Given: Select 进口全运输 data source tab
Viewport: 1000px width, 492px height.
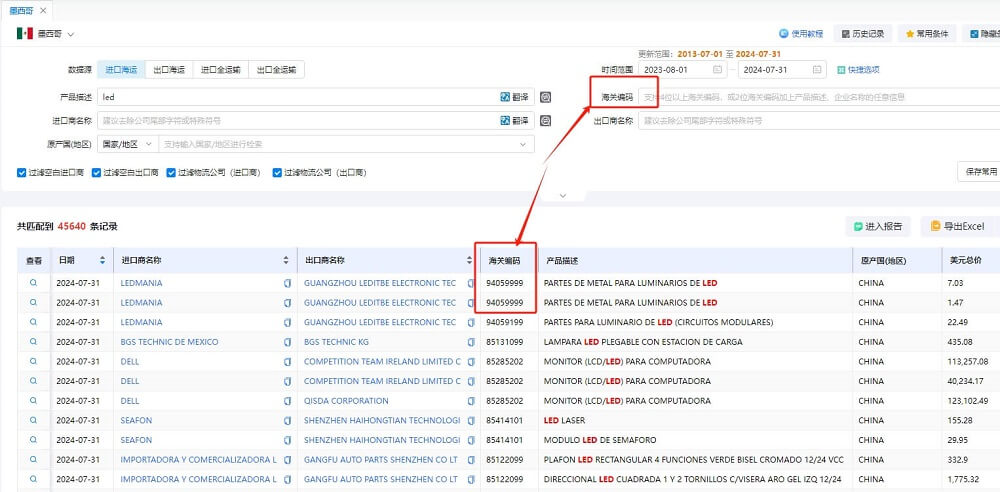Looking at the screenshot, I should pyautogui.click(x=221, y=70).
